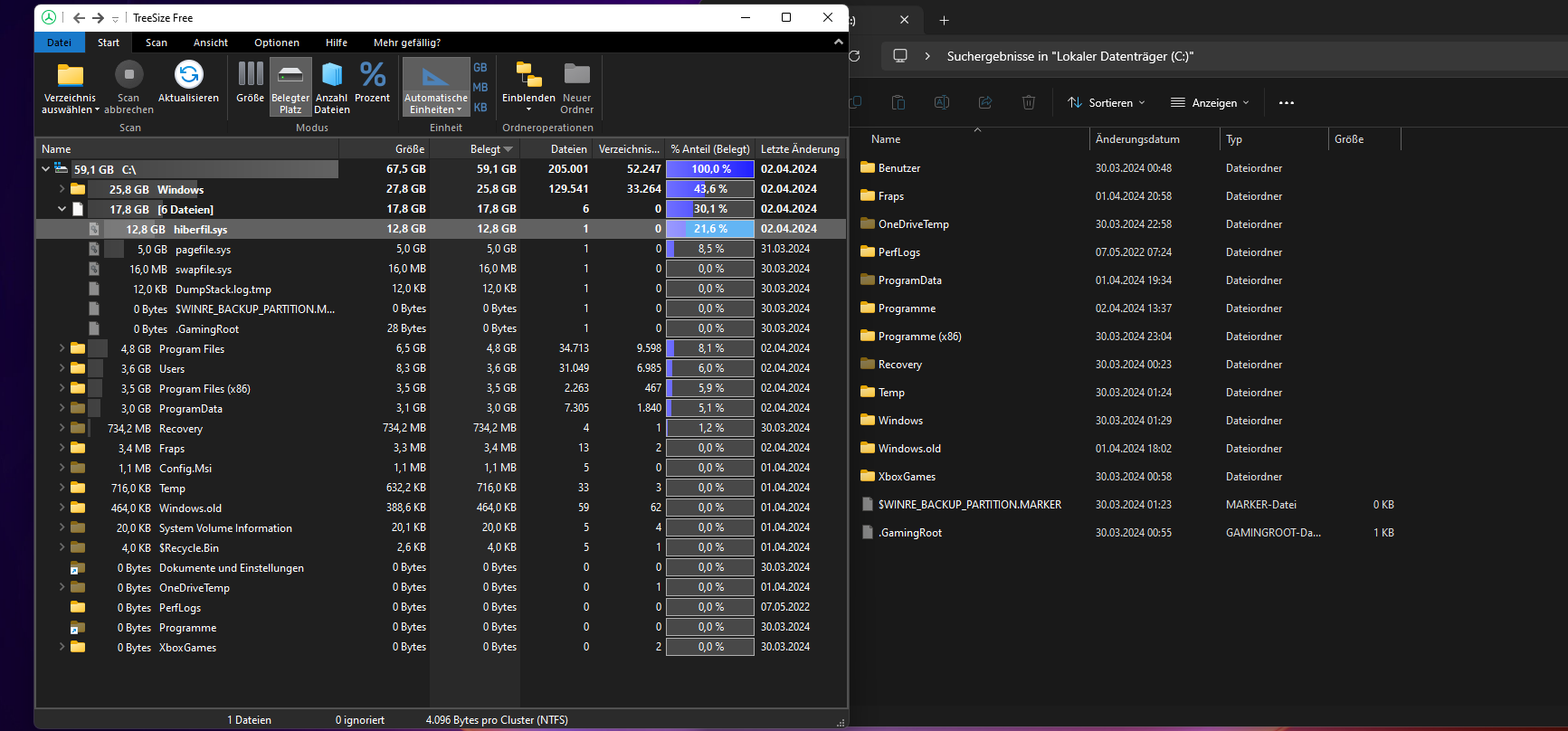Screen dimensions: 1568x731
Task: Toggle Belegter Platz mode
Action: (x=290, y=87)
